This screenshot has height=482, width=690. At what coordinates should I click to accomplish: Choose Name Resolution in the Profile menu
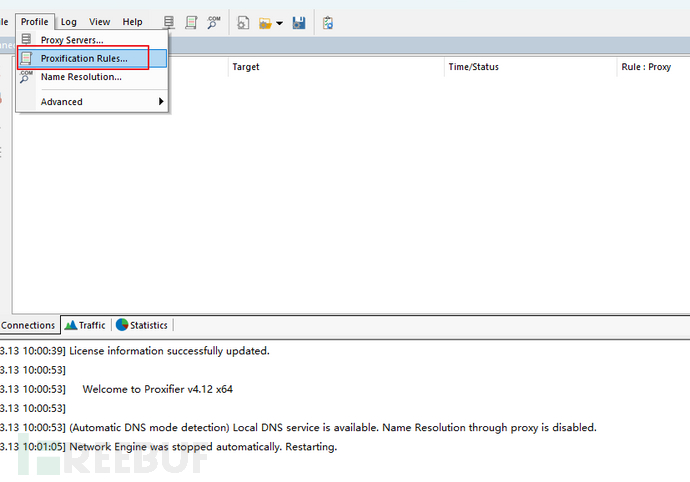tap(81, 77)
